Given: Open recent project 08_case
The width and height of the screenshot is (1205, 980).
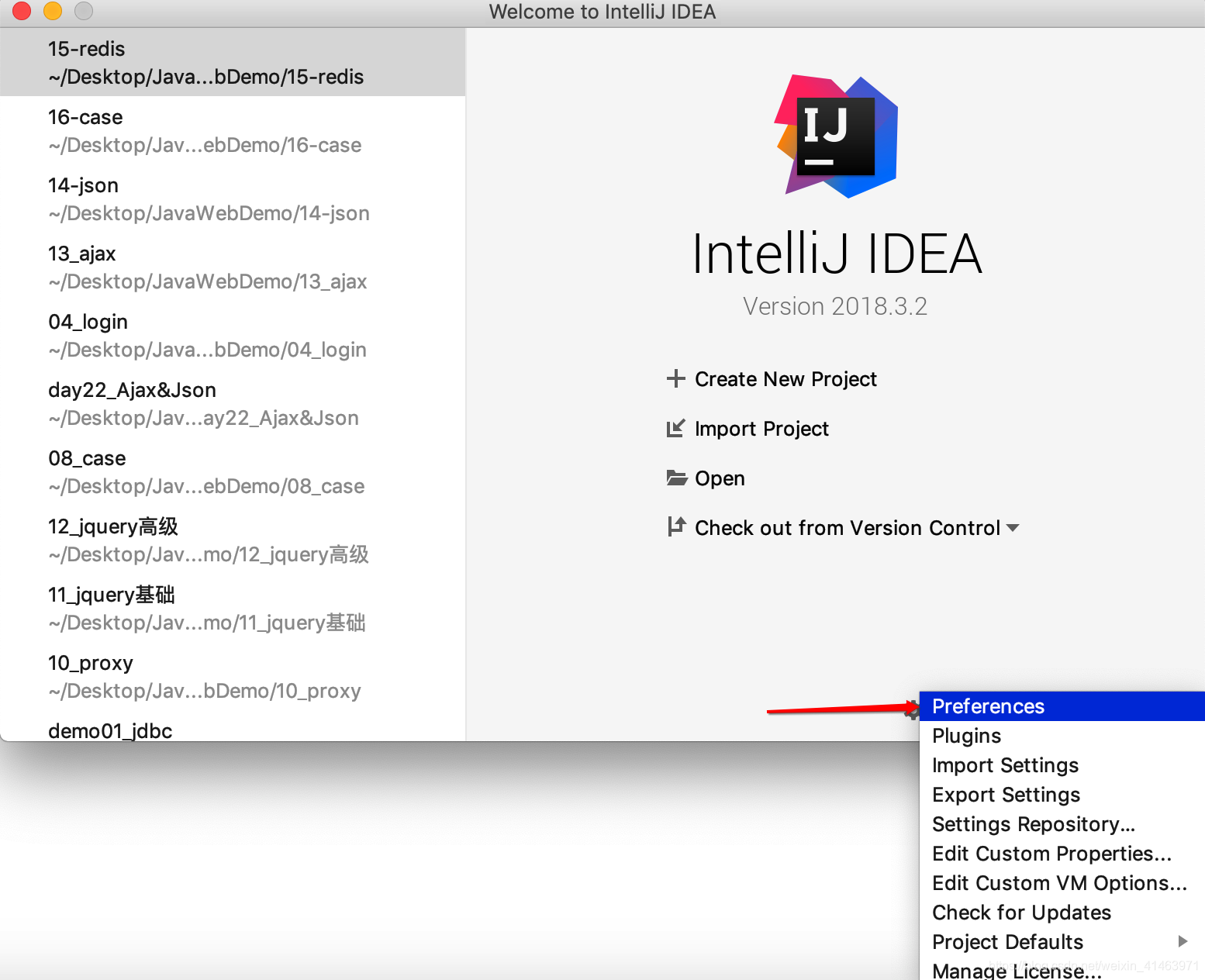Looking at the screenshot, I should (233, 471).
